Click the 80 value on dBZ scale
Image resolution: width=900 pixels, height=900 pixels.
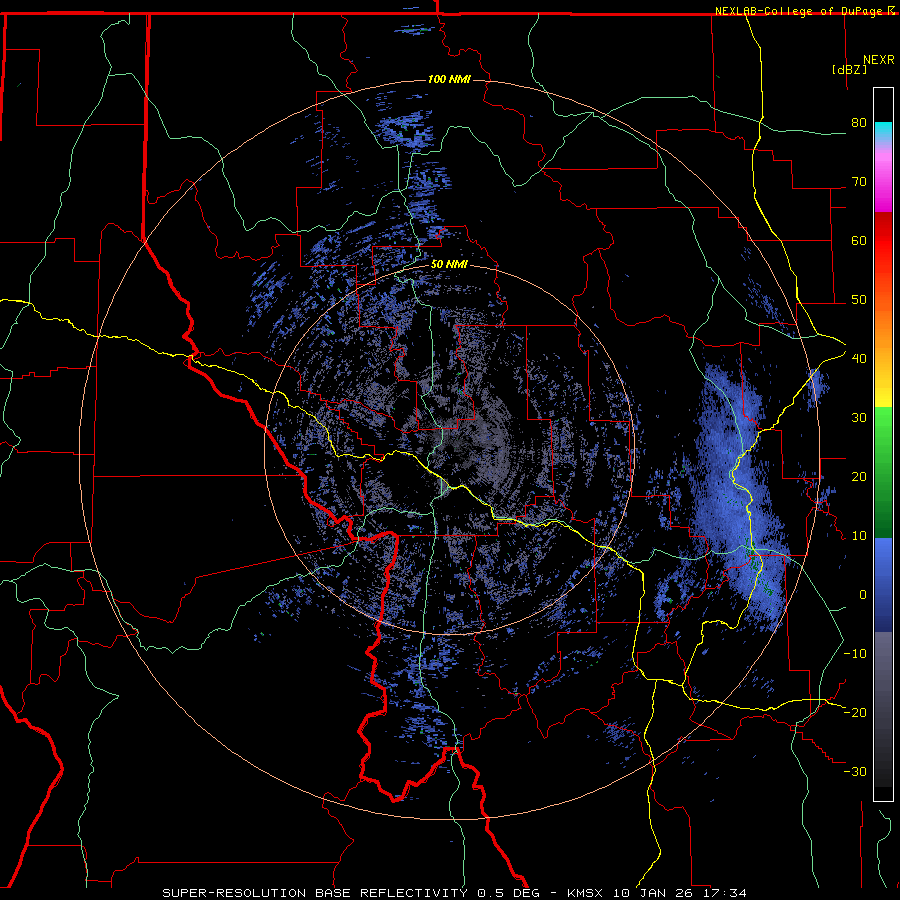click(x=859, y=123)
